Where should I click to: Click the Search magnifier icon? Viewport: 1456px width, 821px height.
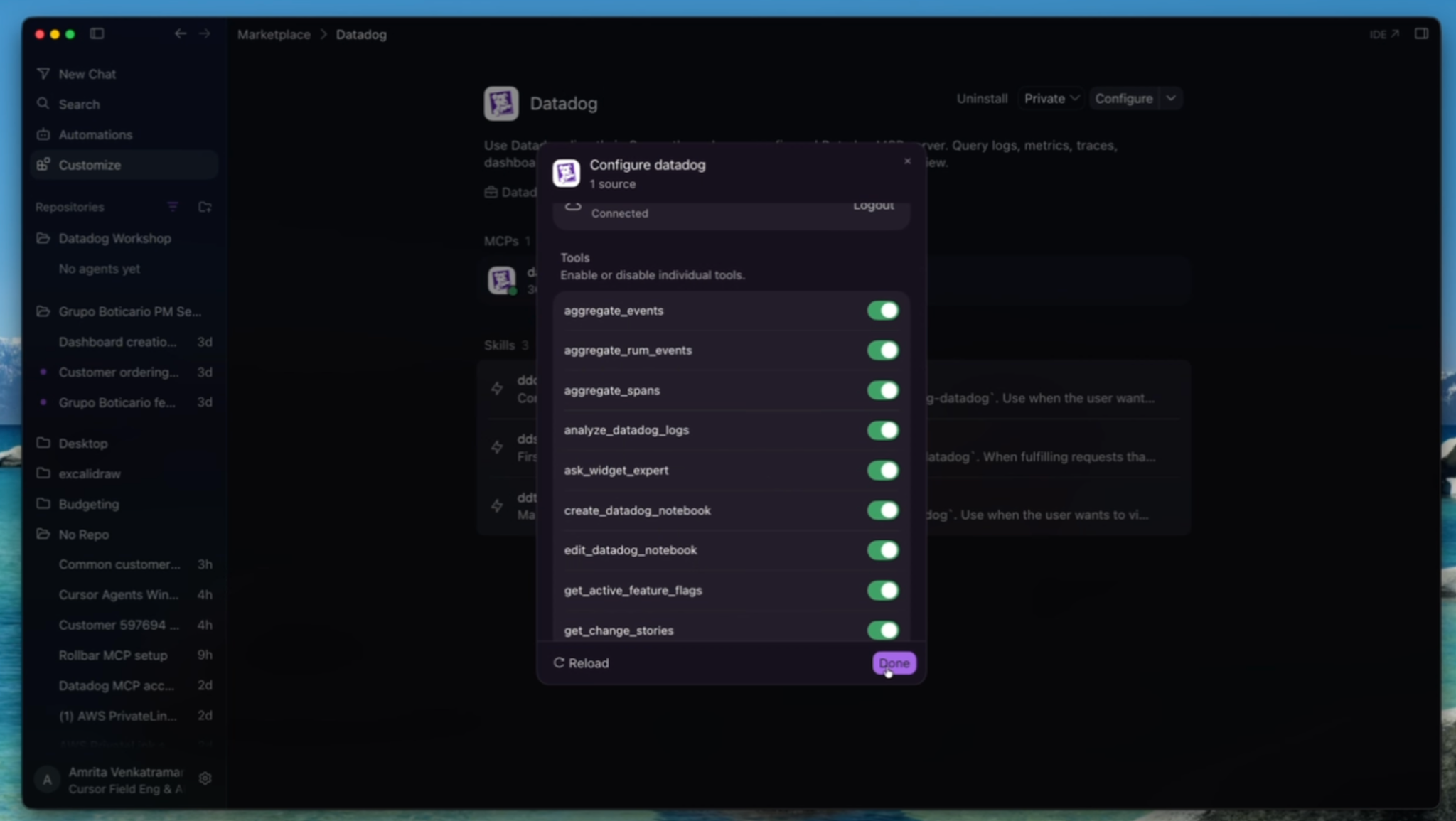(x=43, y=104)
